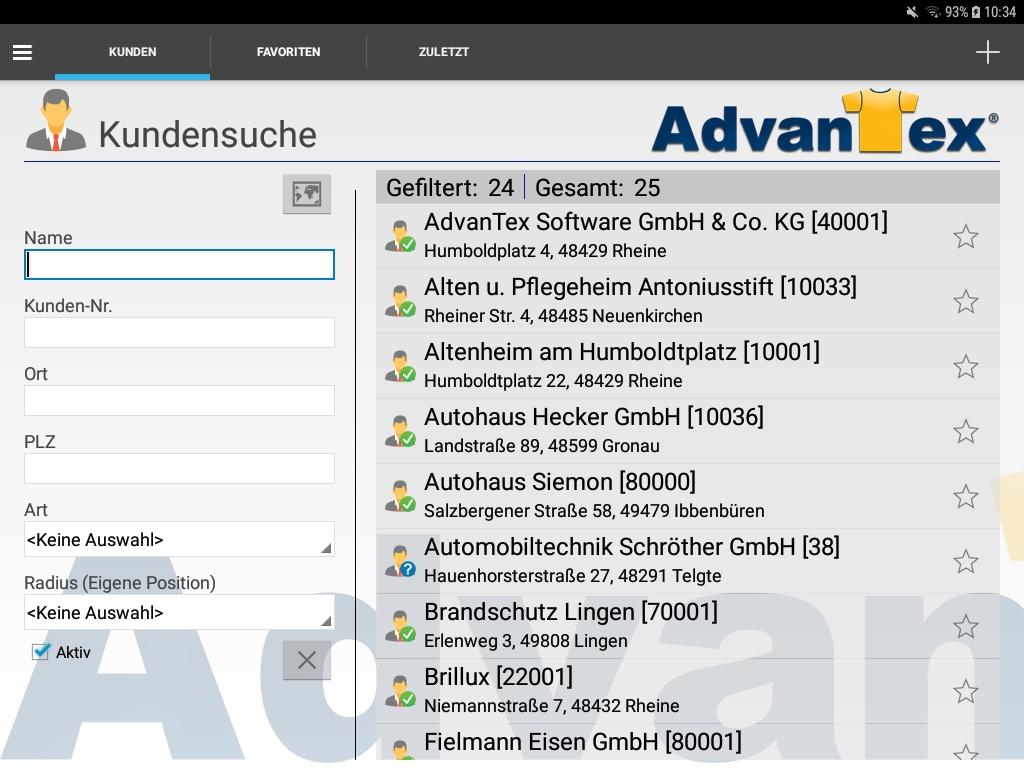Open the hamburger navigation menu
The width and height of the screenshot is (1024, 768).
tap(22, 52)
